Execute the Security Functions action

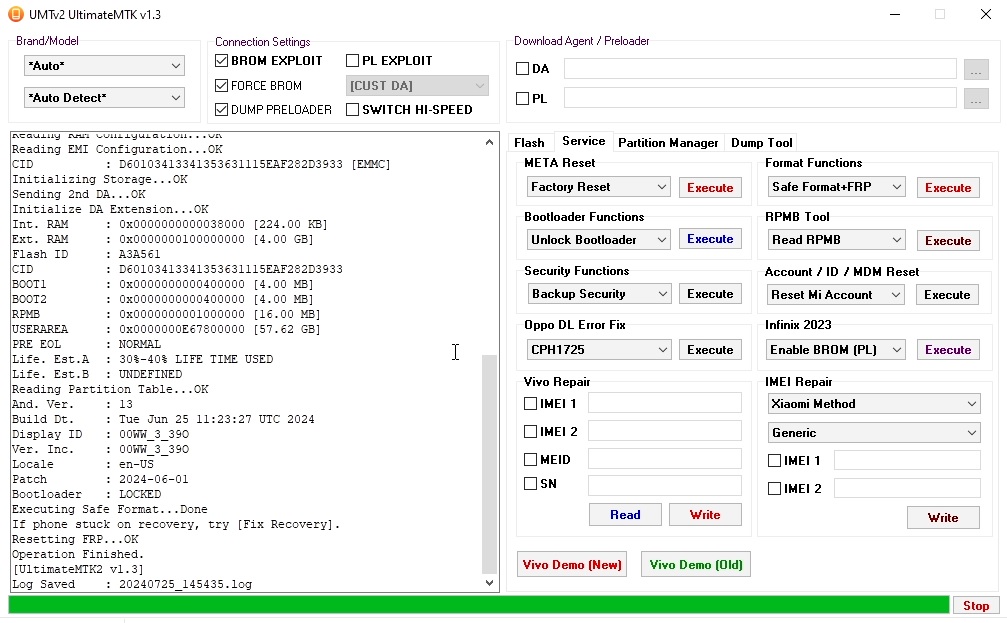[710, 294]
